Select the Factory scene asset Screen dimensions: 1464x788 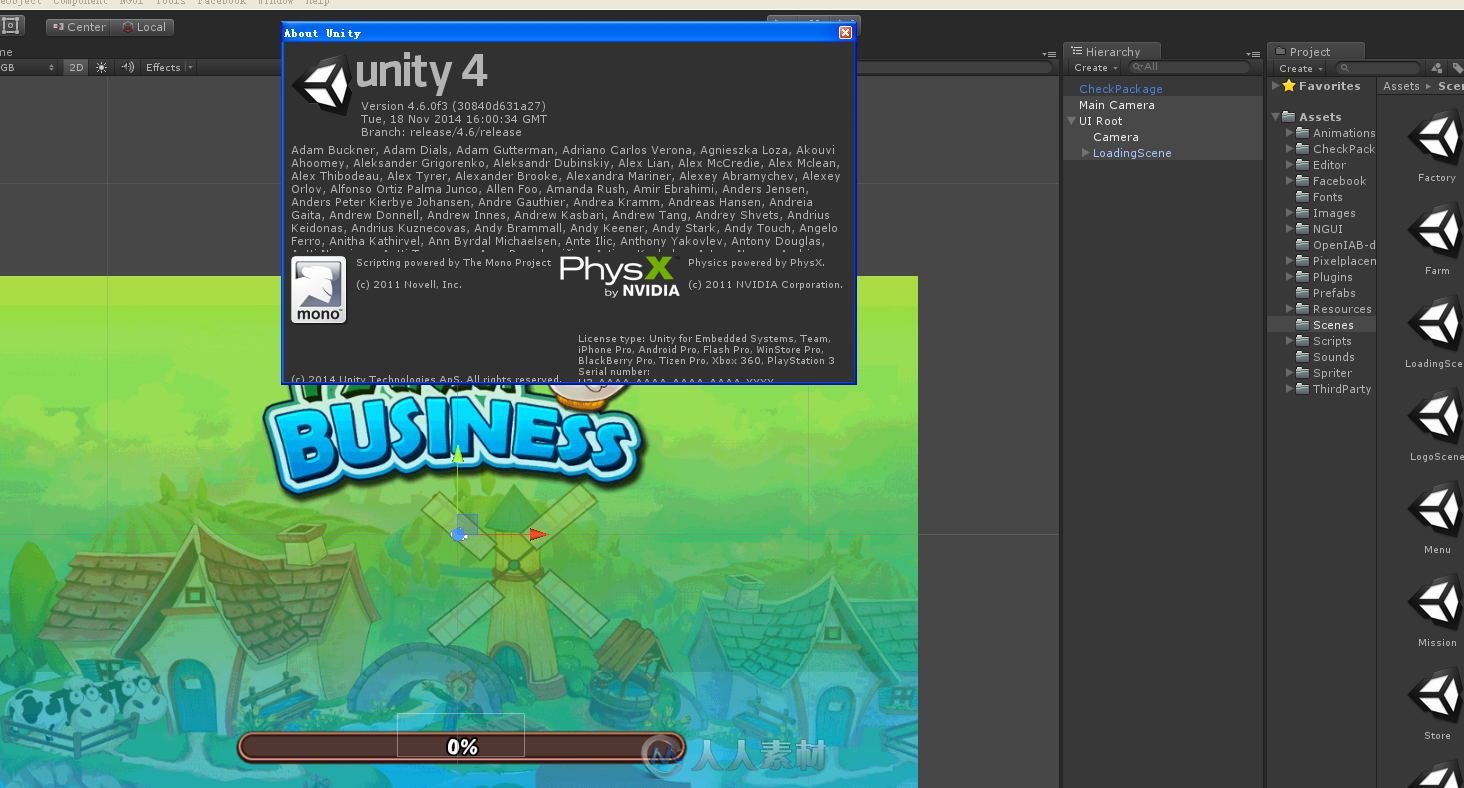pyautogui.click(x=1436, y=147)
